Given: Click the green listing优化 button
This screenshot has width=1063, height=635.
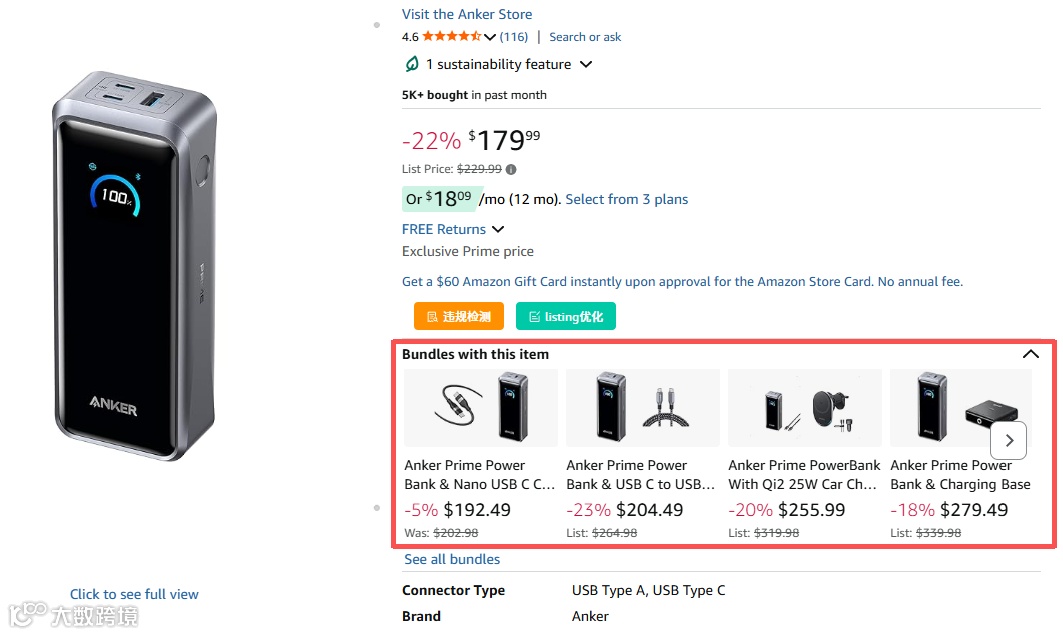Looking at the screenshot, I should pos(566,316).
